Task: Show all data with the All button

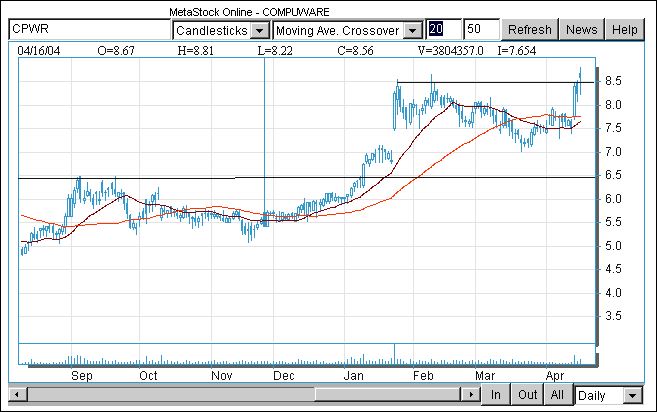Action: (557, 395)
